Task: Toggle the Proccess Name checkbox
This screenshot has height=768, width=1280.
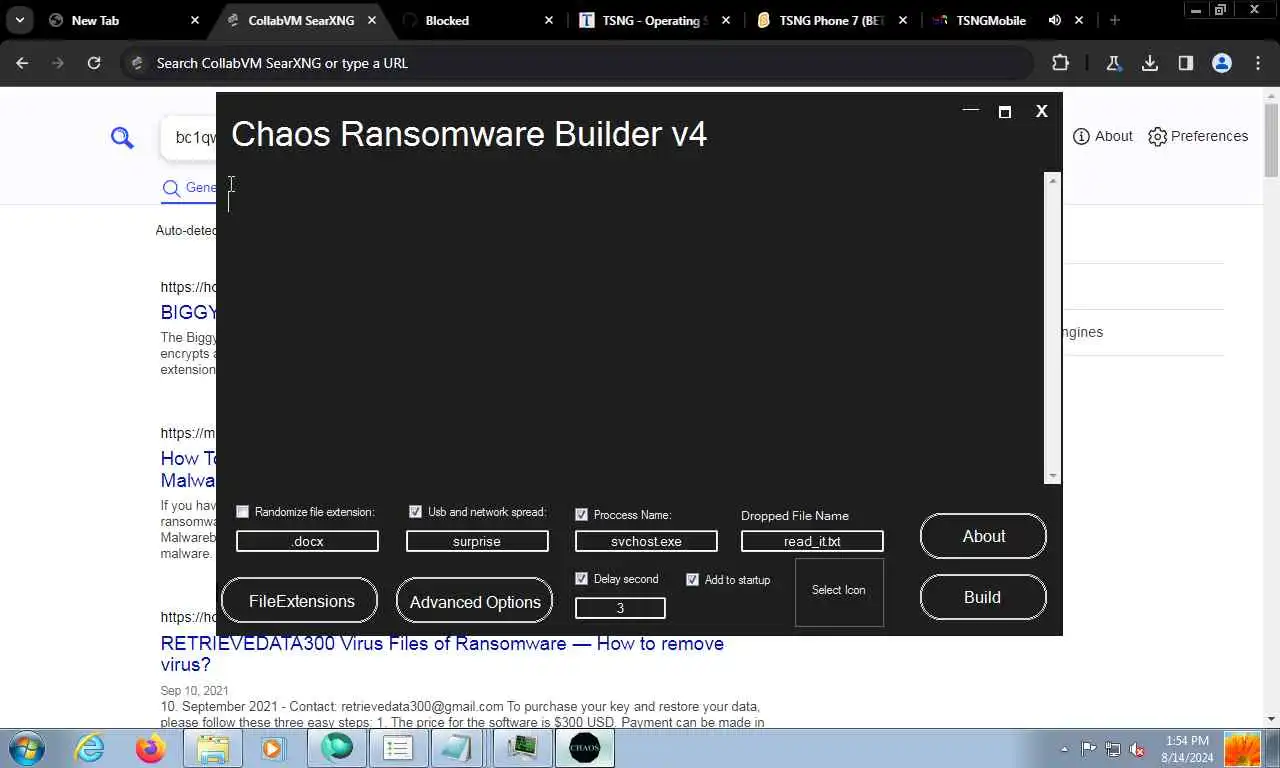Action: 581,514
